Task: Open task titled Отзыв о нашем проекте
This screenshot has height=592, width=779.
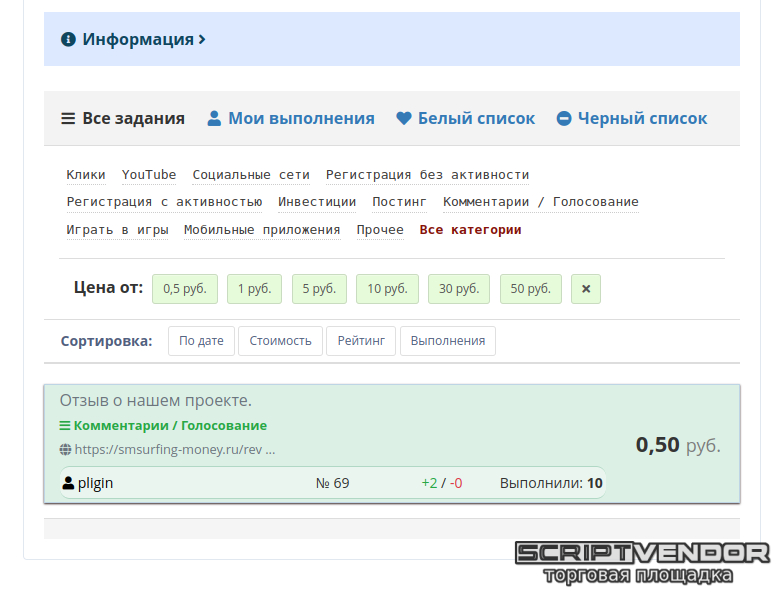Action: tap(156, 401)
